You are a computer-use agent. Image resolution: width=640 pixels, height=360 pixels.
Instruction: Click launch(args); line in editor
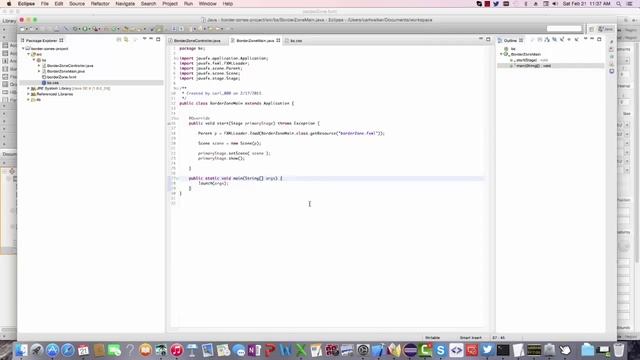point(213,184)
